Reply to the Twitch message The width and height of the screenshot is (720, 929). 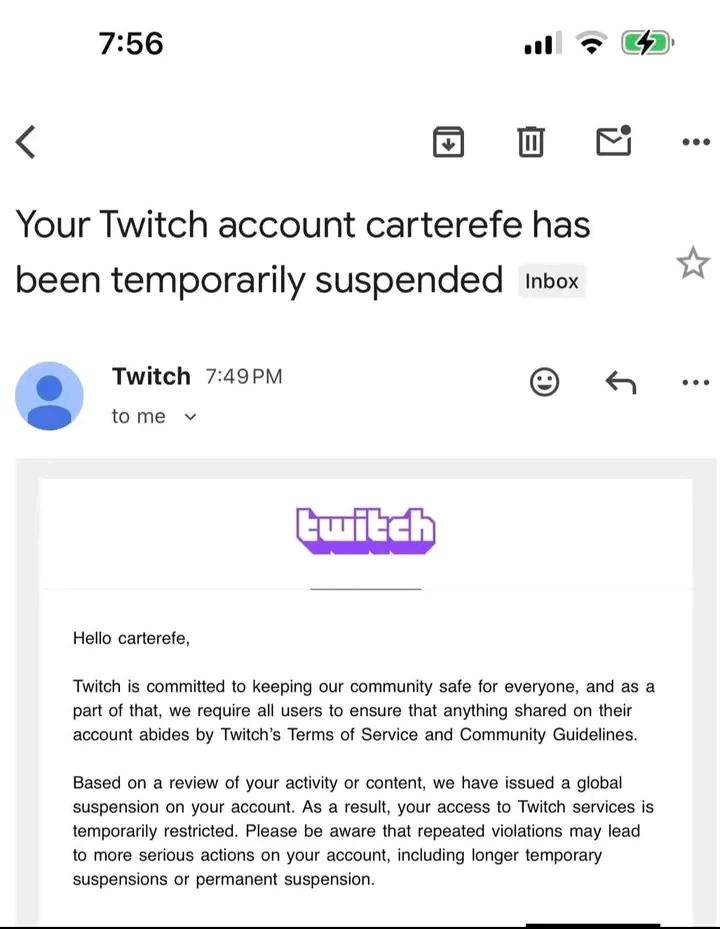pos(621,381)
